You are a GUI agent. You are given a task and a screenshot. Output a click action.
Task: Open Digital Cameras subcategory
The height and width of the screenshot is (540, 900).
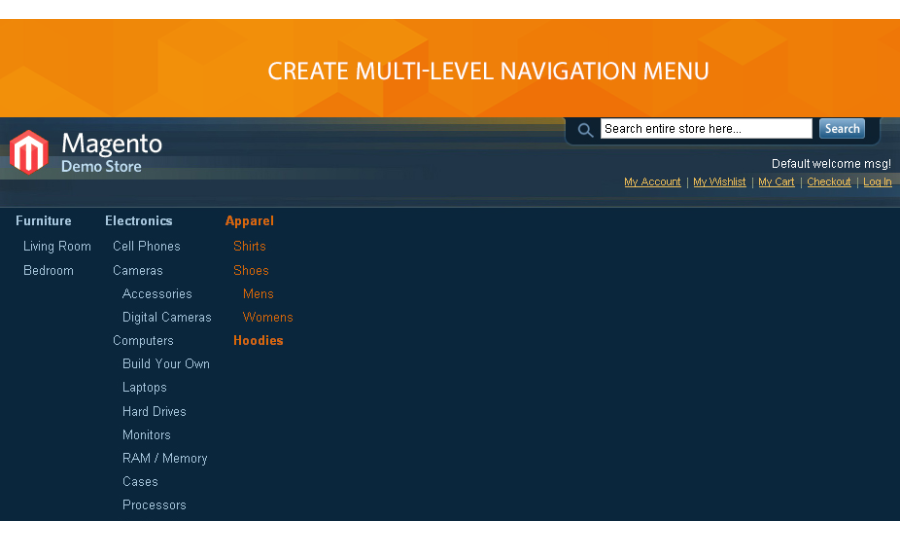pos(167,317)
